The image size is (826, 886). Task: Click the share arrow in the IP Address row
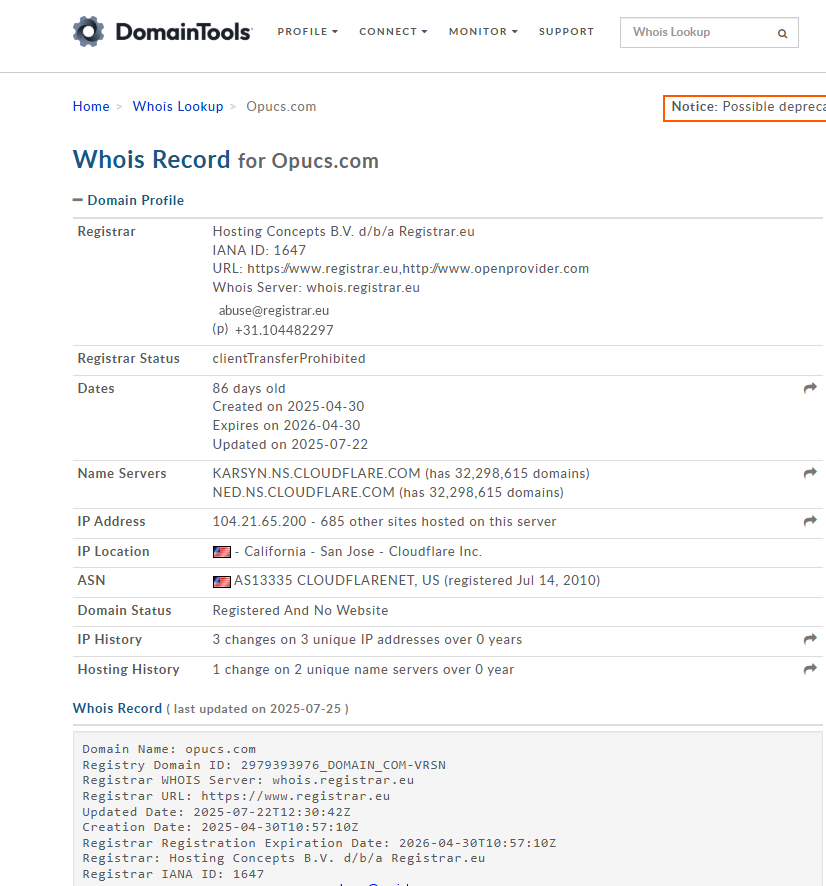tap(810, 522)
